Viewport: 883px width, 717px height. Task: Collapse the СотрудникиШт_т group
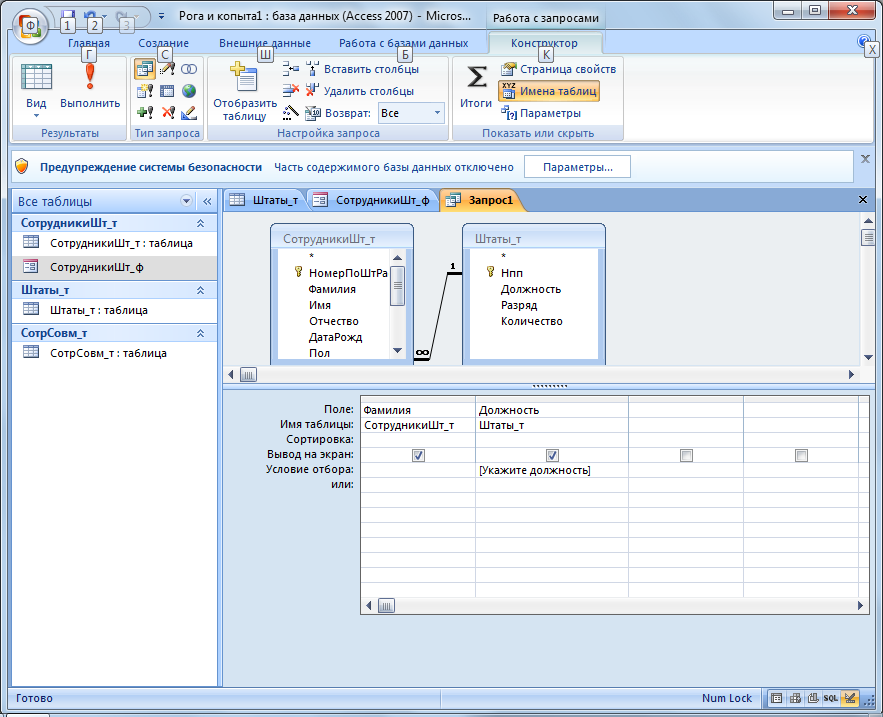200,224
